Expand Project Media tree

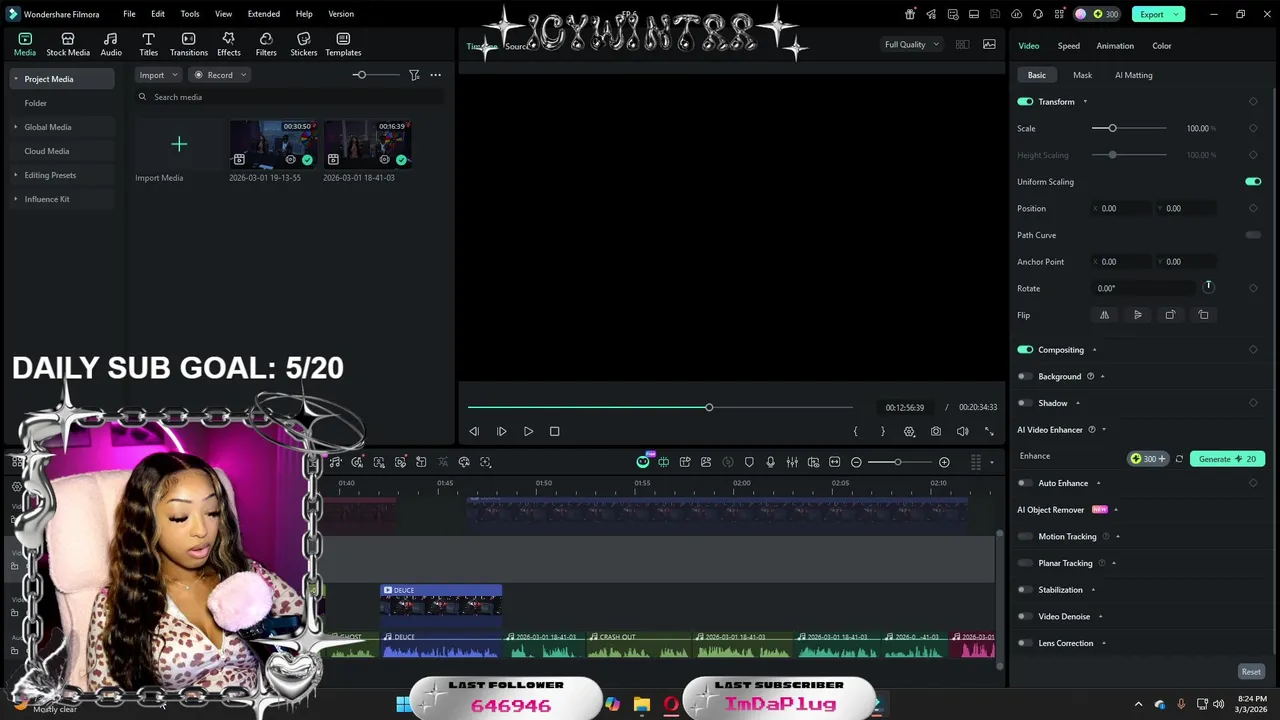coord(15,79)
